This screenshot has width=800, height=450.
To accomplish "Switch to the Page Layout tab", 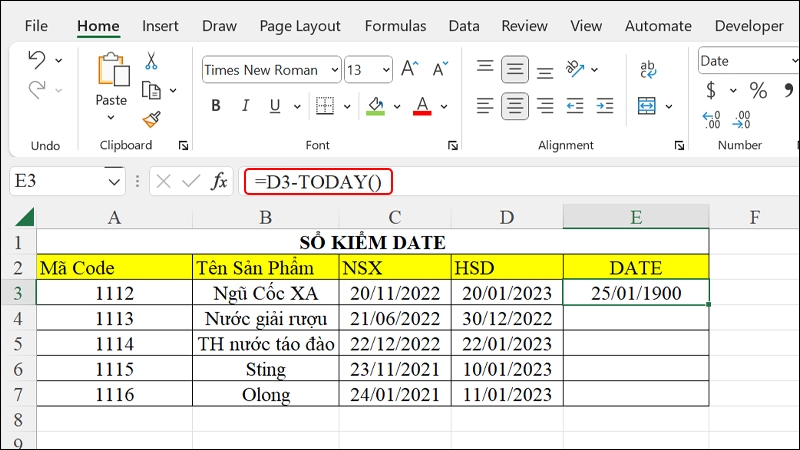I will (300, 26).
